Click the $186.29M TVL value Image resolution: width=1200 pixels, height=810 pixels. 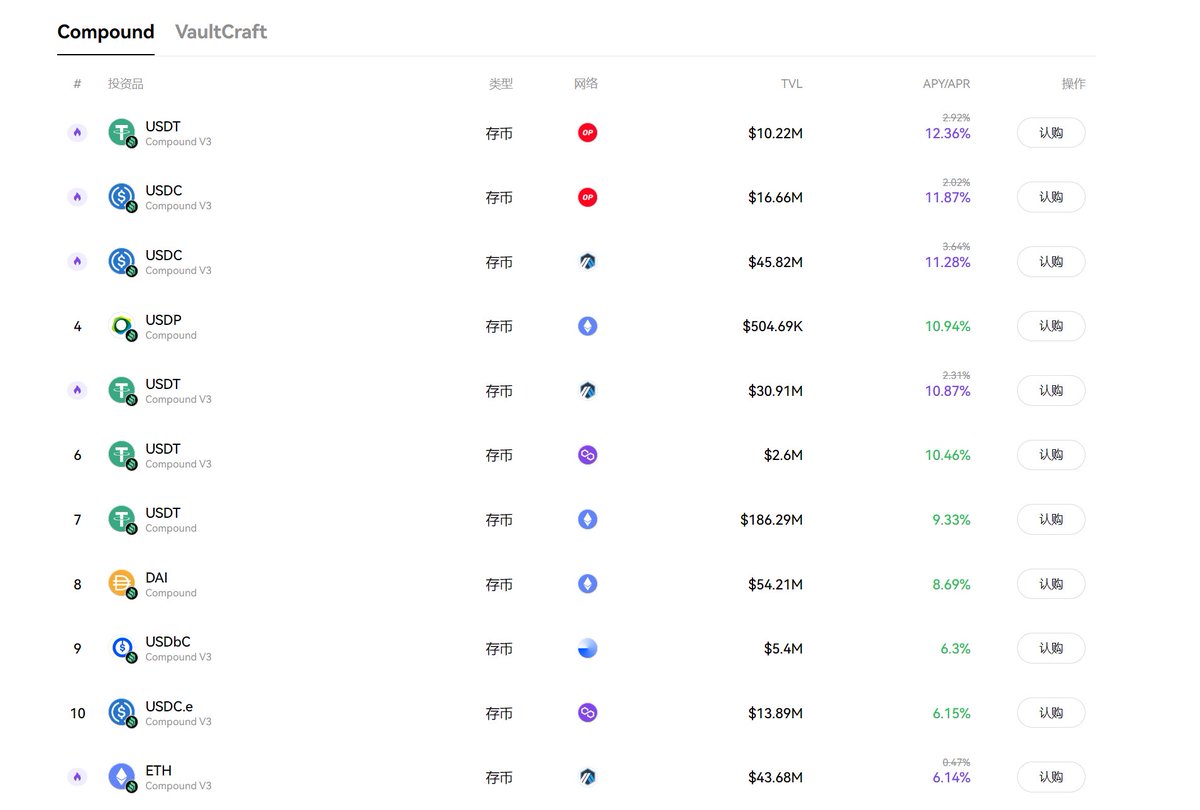772,520
